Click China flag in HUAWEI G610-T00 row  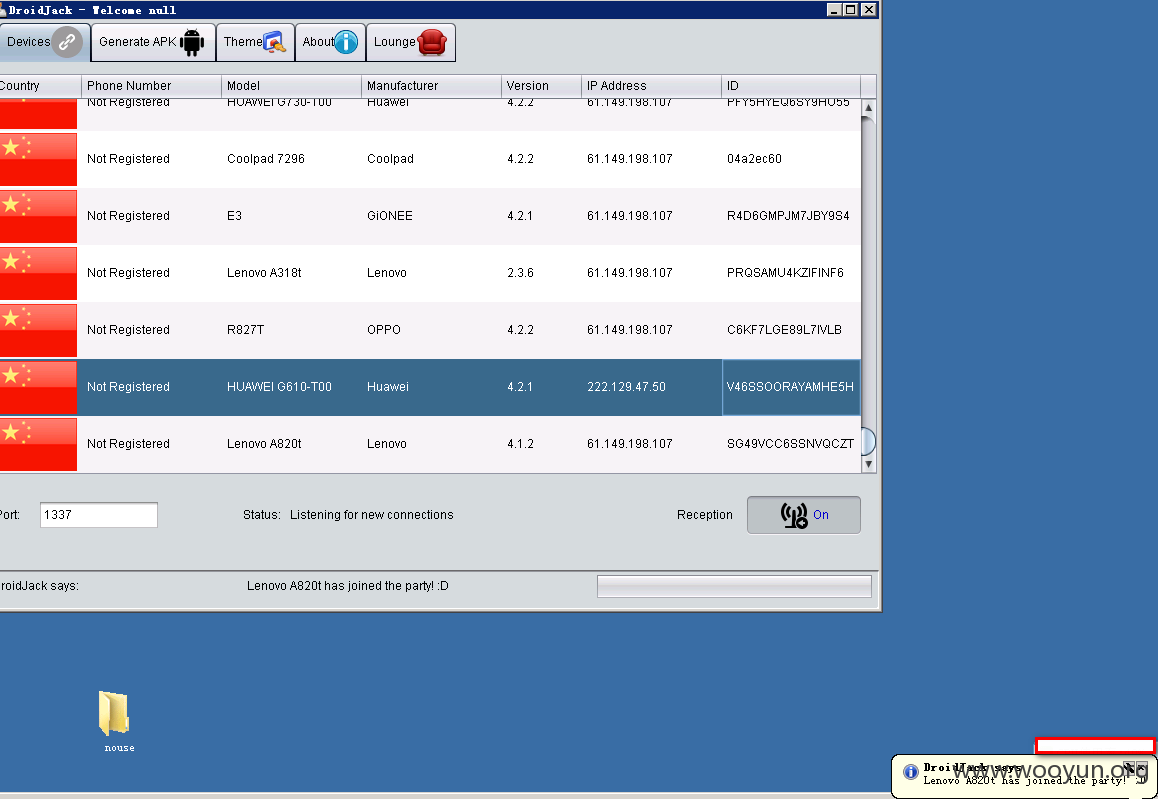[38, 387]
